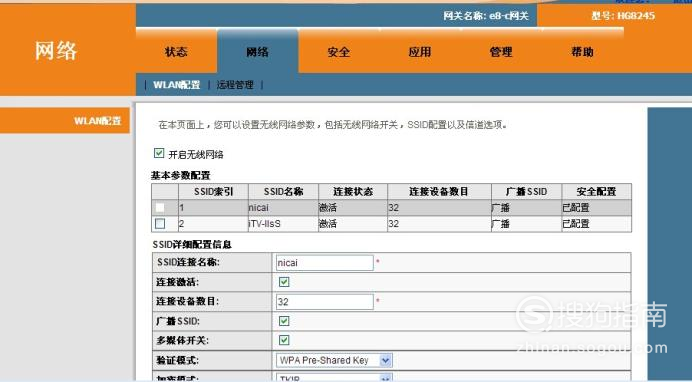Image resolution: width=692 pixels, height=382 pixels.
Task: Click 广播 in the nicai row
Action: tap(501, 208)
